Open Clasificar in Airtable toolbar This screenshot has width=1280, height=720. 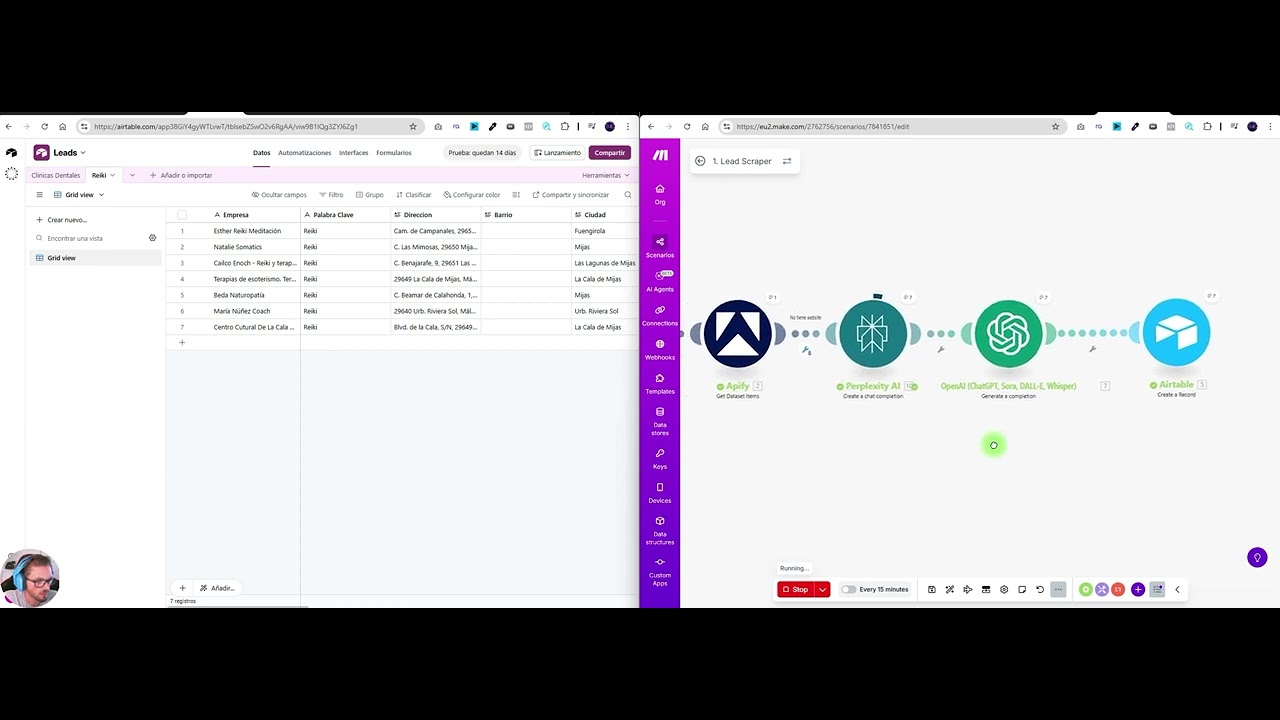pyautogui.click(x=414, y=195)
